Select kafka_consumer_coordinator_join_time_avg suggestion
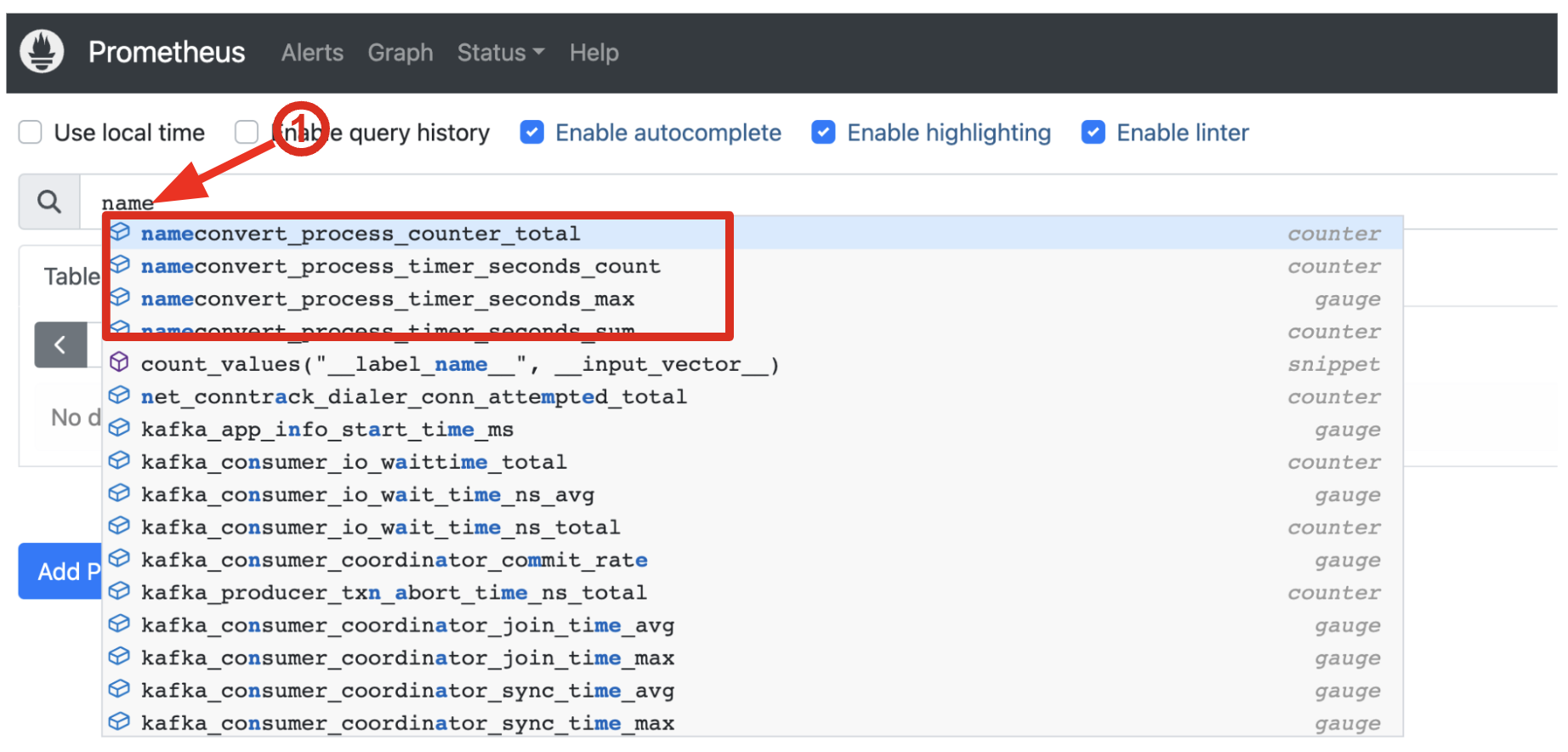Image resolution: width=1568 pixels, height=752 pixels. point(753,625)
